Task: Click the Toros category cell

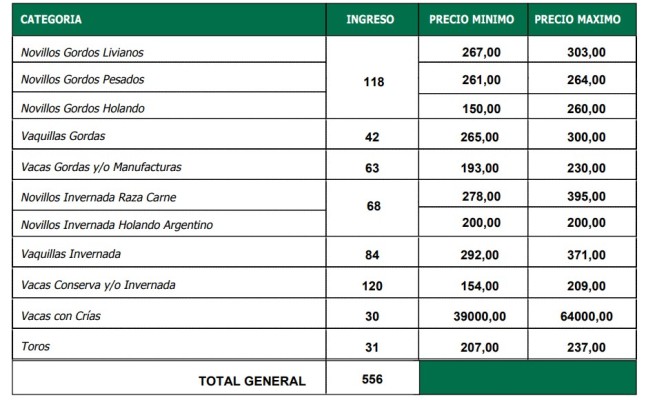Action: point(169,344)
